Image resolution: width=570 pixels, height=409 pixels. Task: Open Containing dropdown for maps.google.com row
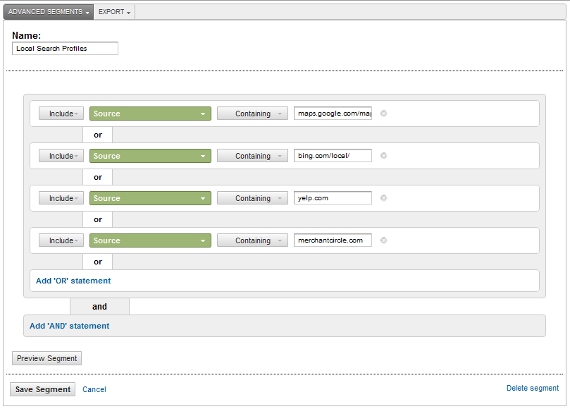pyautogui.click(x=252, y=113)
